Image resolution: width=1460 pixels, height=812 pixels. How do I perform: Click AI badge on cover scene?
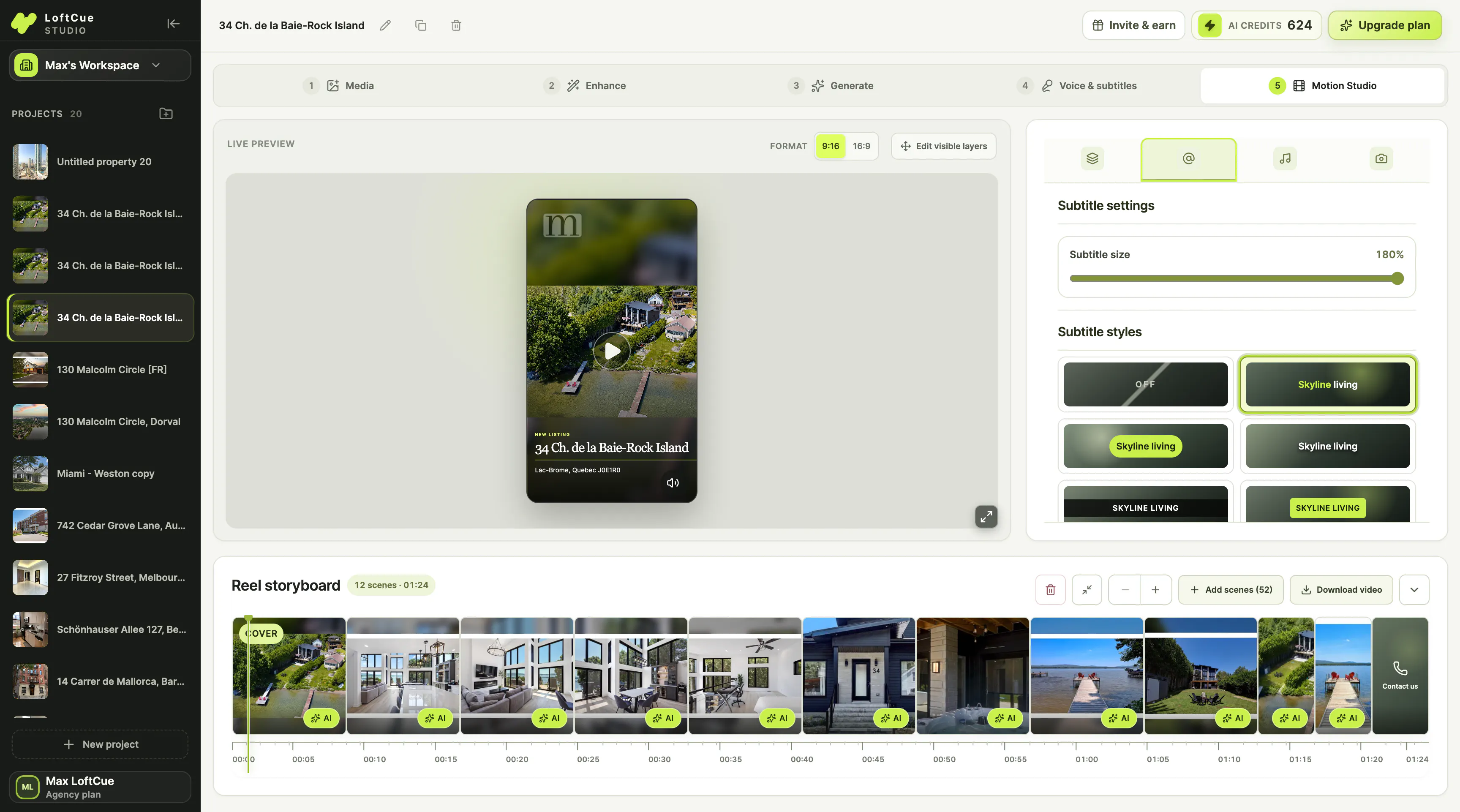click(x=321, y=718)
